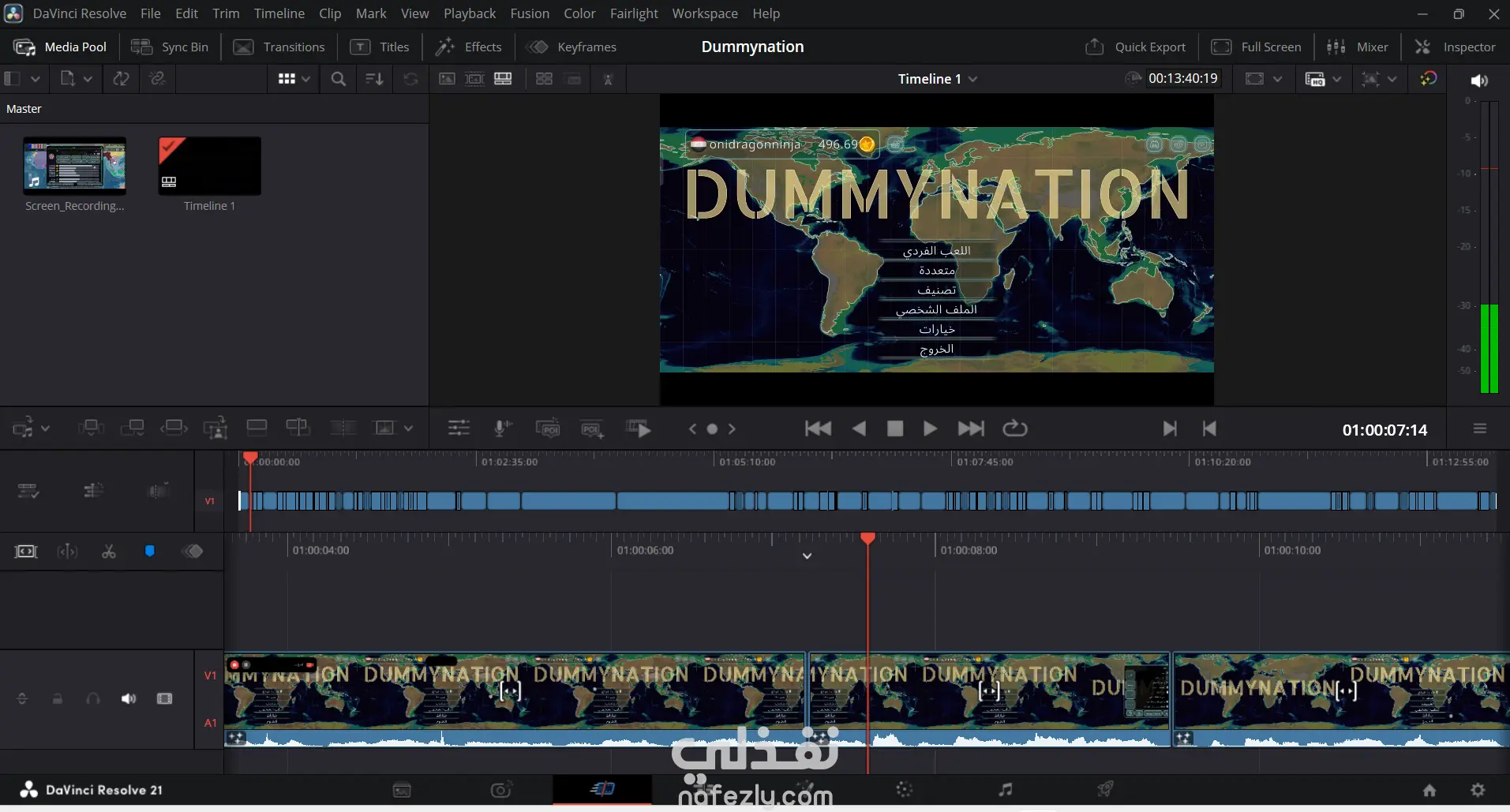
Task: Open the Effects browser
Action: 468,47
